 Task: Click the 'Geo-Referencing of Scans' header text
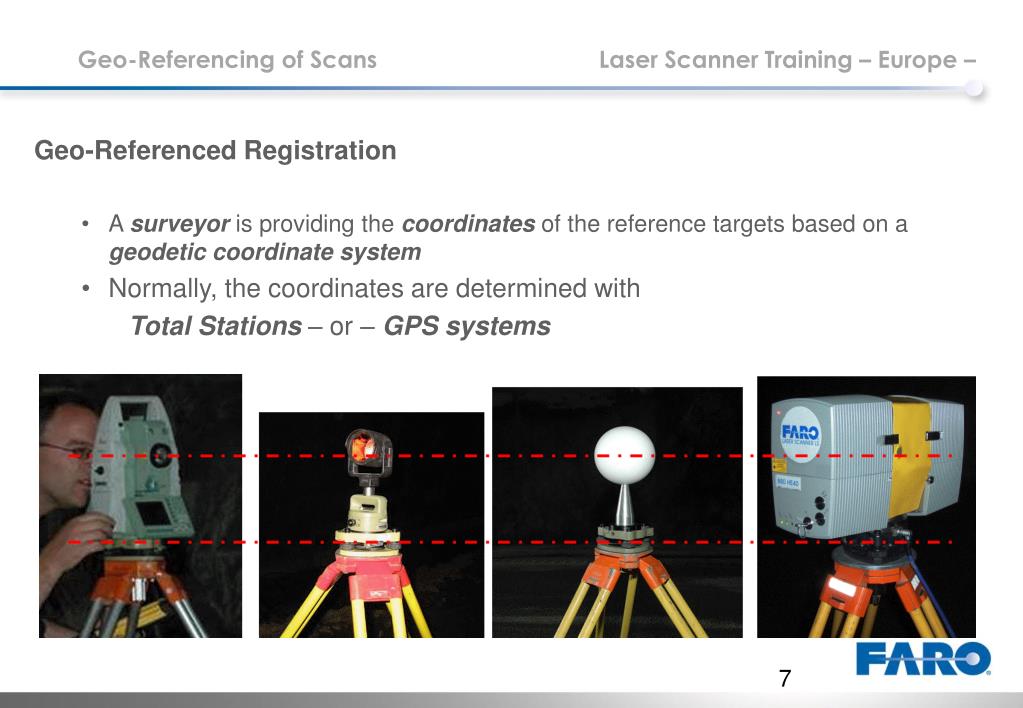point(227,59)
